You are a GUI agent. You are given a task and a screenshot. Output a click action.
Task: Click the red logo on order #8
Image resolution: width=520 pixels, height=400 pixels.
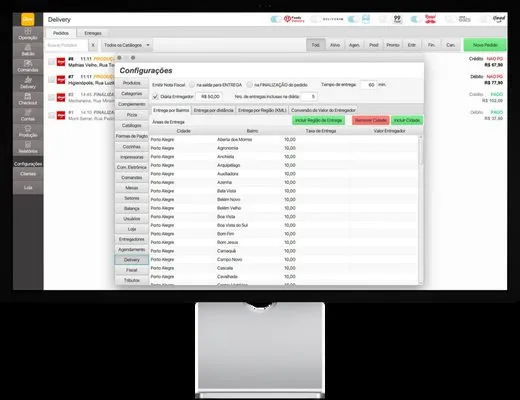pyautogui.click(x=61, y=62)
